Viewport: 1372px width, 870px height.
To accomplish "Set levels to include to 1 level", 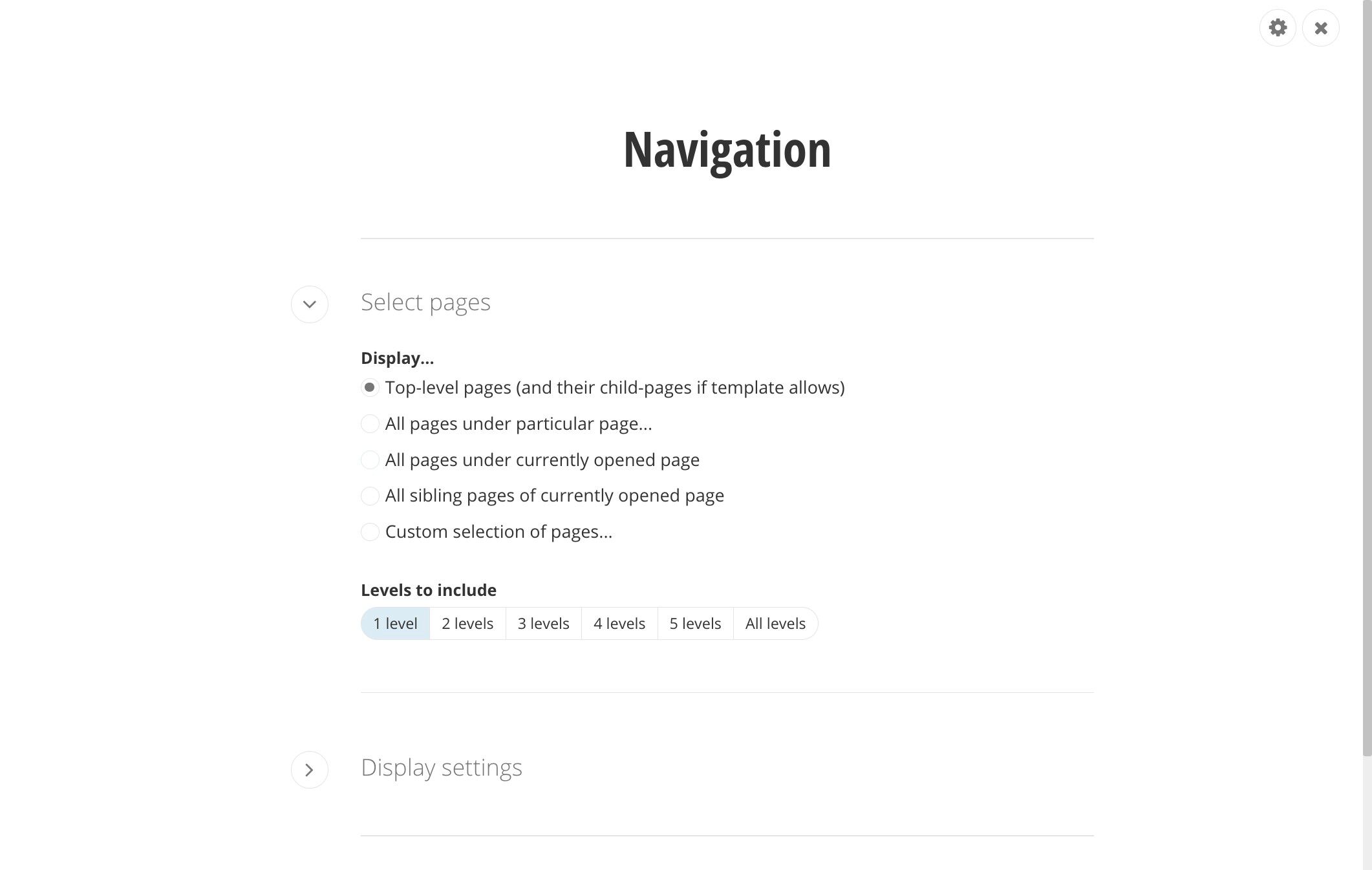I will (395, 624).
